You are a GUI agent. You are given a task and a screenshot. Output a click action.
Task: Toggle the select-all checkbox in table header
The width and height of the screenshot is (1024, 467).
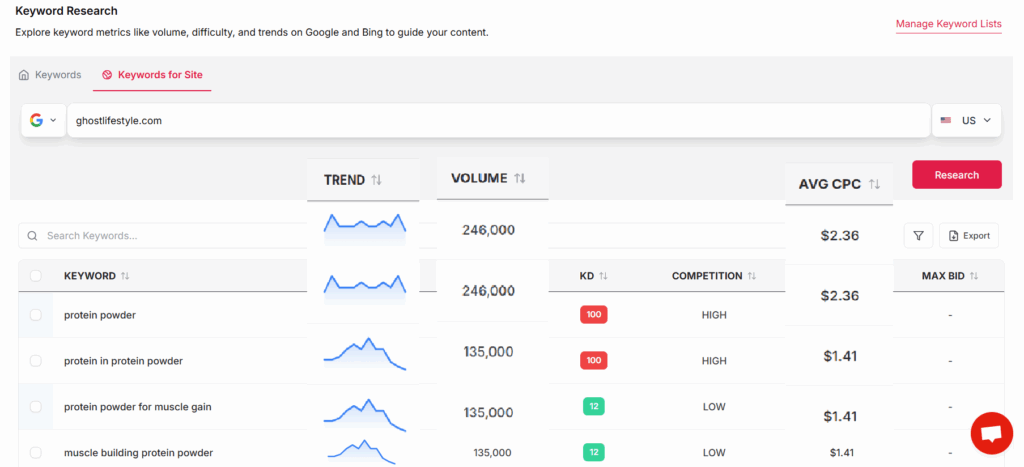(x=36, y=276)
